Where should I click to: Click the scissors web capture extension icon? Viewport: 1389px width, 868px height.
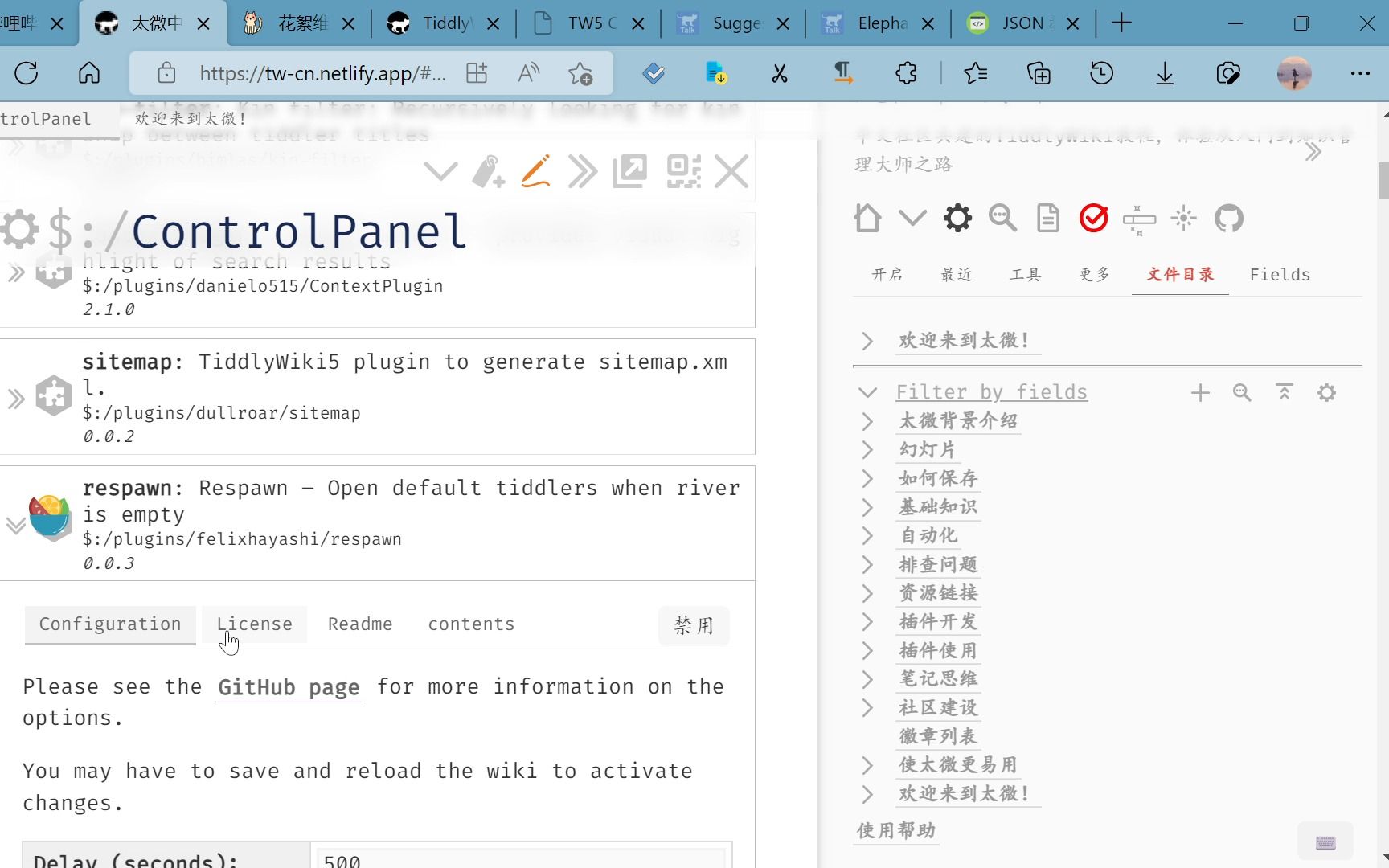click(779, 74)
